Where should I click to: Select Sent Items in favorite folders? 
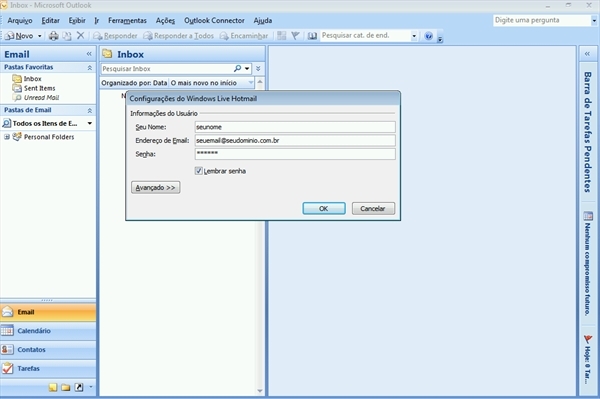tap(39, 88)
